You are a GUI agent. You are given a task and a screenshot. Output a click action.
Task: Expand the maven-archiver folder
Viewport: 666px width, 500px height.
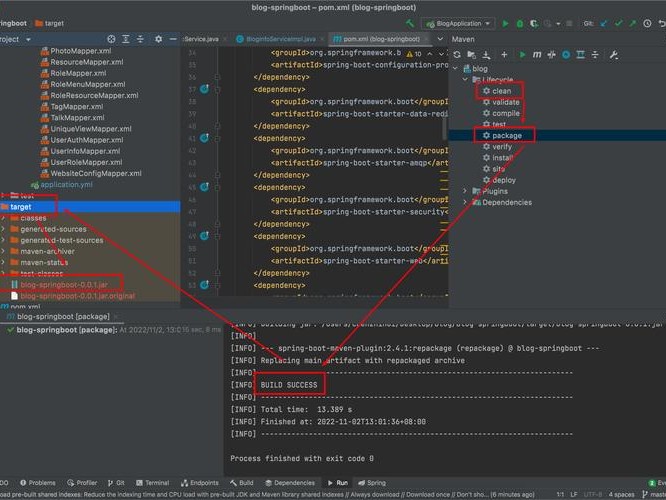3,251
